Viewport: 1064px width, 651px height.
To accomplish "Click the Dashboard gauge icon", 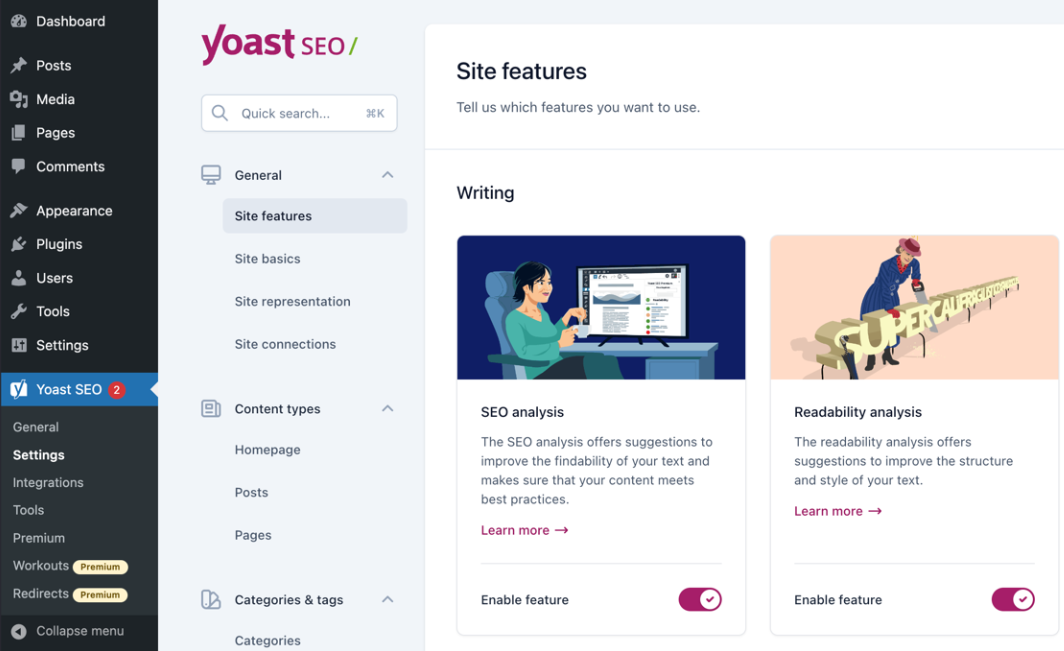I will [x=18, y=21].
